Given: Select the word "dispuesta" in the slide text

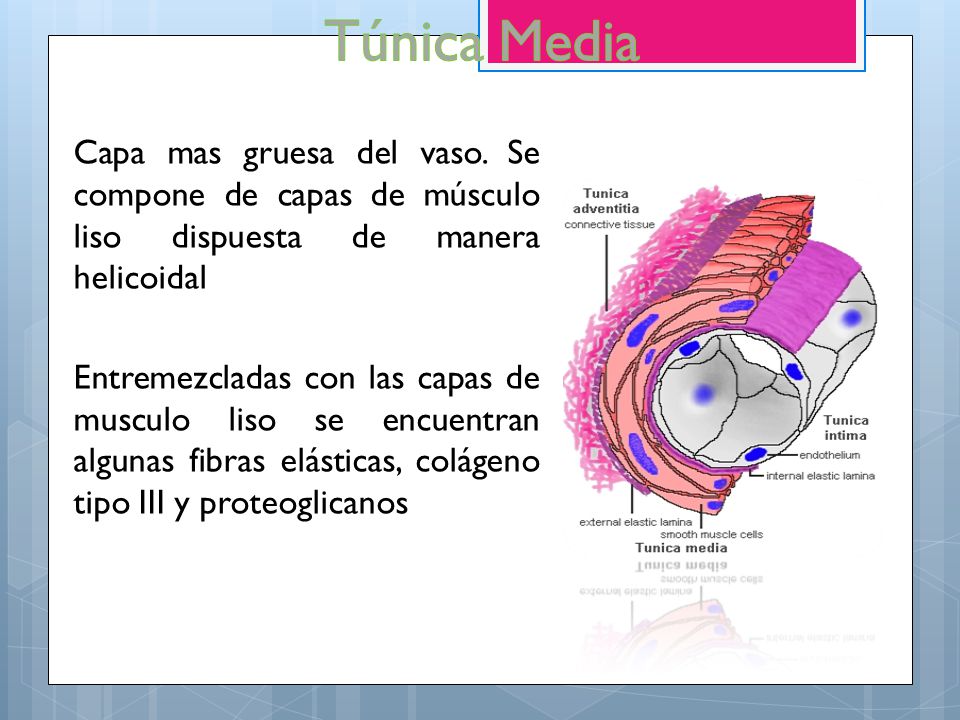Looking at the screenshot, I should 236,238.
